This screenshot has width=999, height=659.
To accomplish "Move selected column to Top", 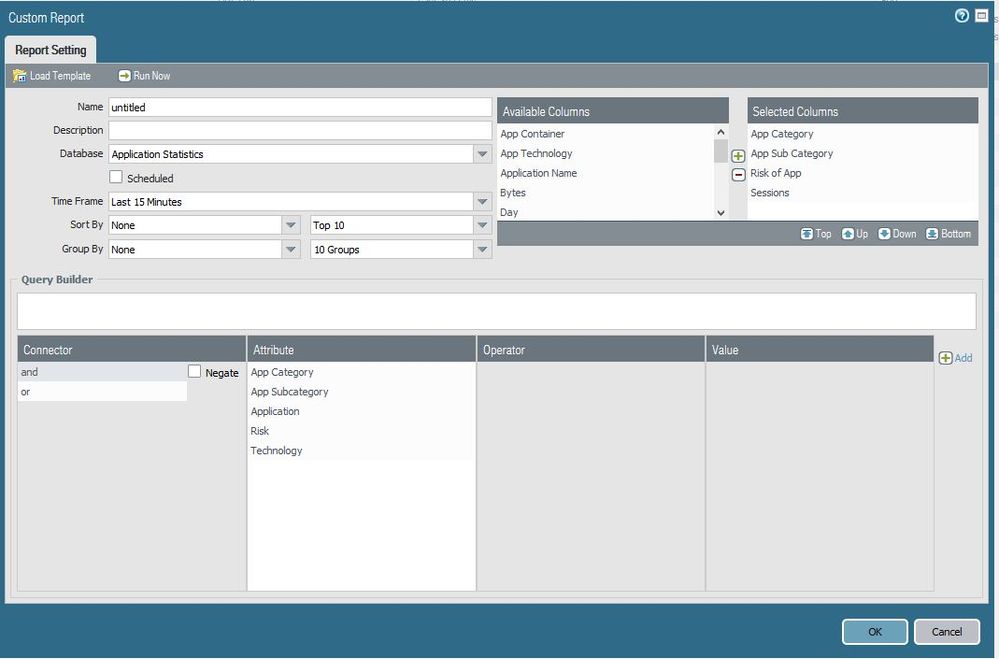I will [x=816, y=234].
